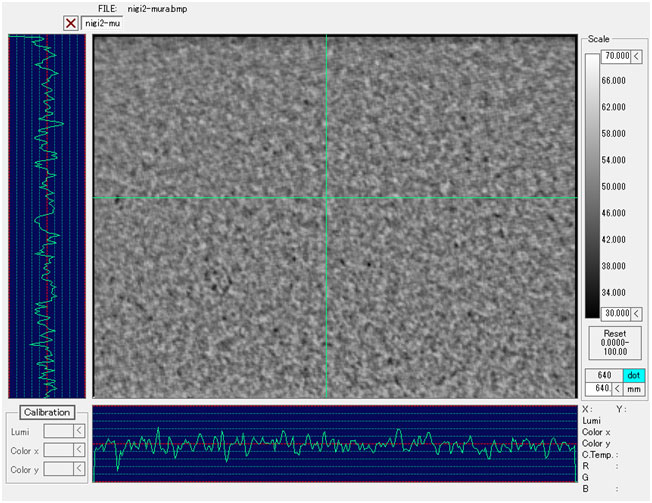Click arrow next to Color x calibration
This screenshot has width=652, height=503.
click(x=80, y=450)
